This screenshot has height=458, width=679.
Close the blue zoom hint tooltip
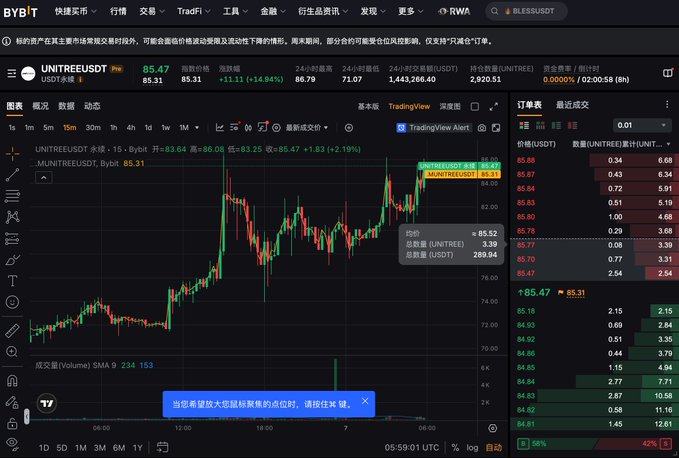(x=365, y=401)
